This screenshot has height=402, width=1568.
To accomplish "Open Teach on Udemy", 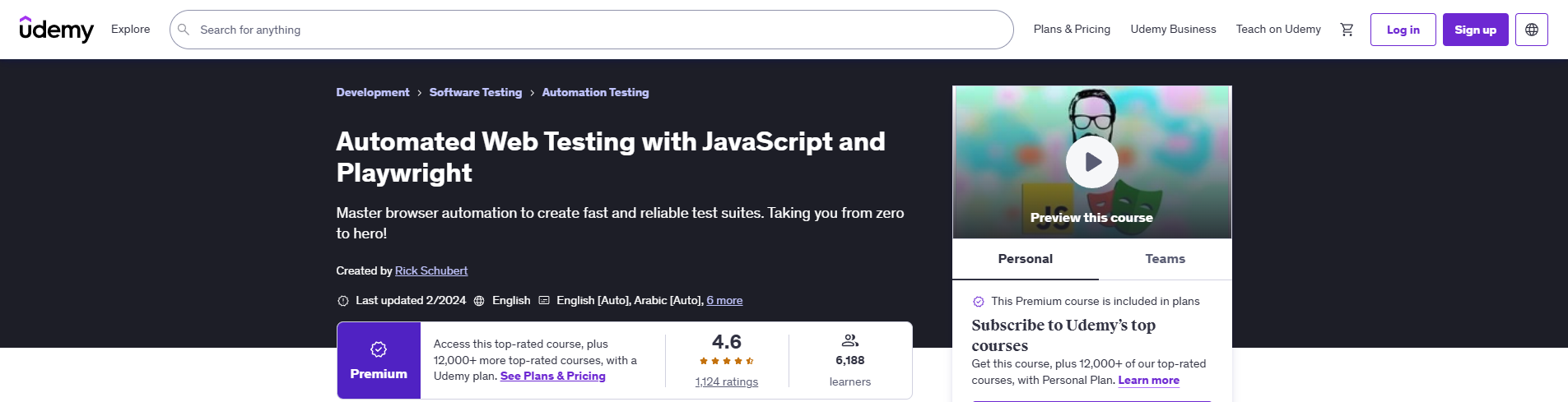I will 1278,29.
